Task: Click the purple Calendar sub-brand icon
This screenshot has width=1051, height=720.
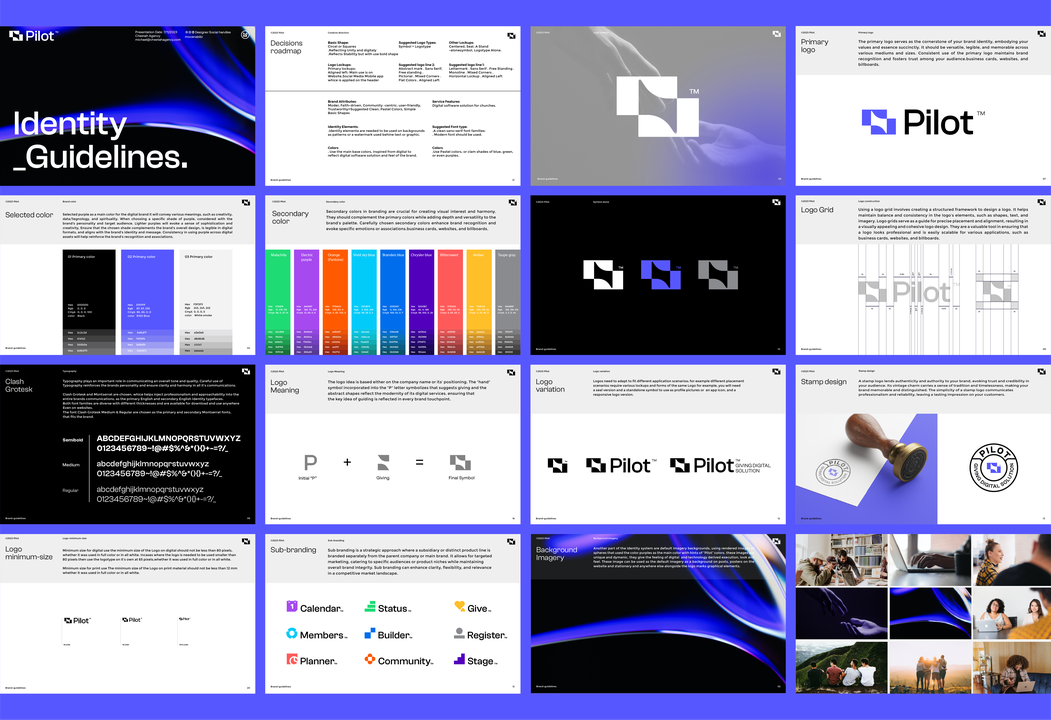Action: 292,606
